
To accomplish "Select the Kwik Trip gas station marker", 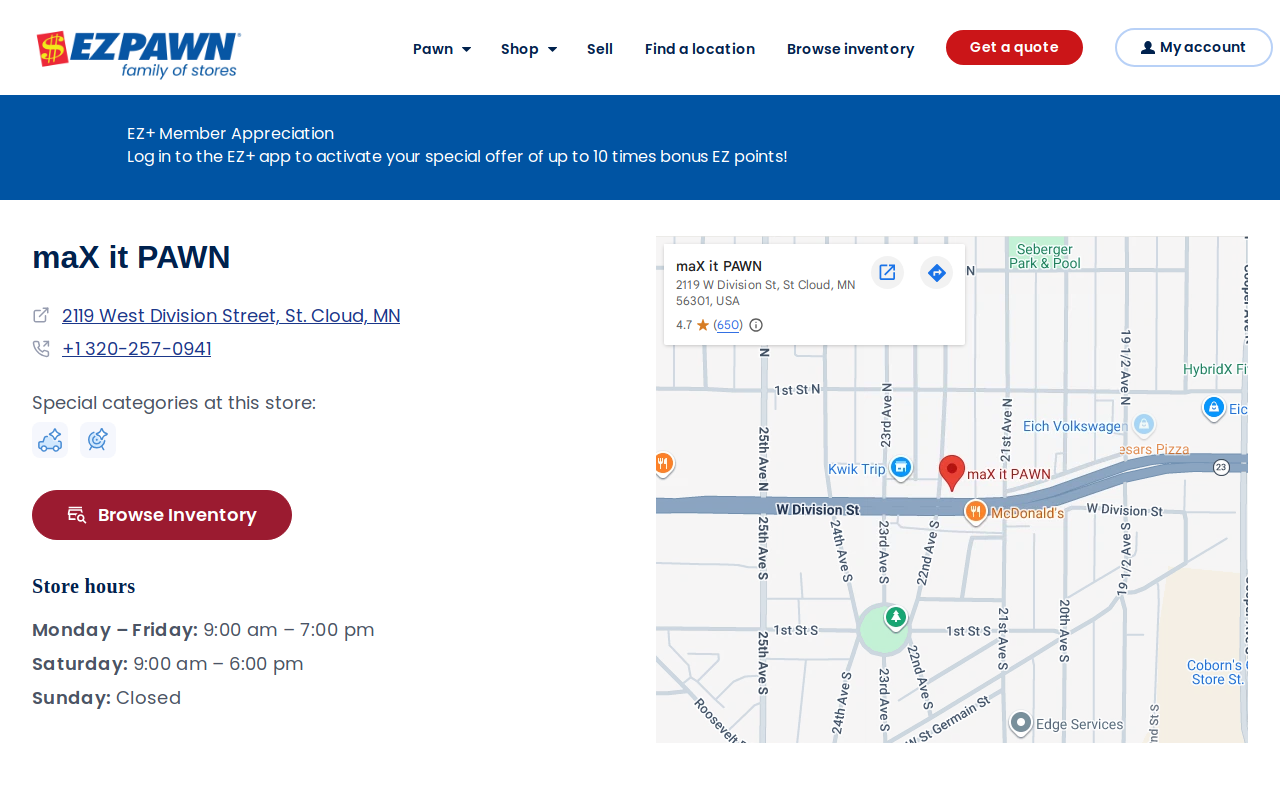I will (x=901, y=467).
